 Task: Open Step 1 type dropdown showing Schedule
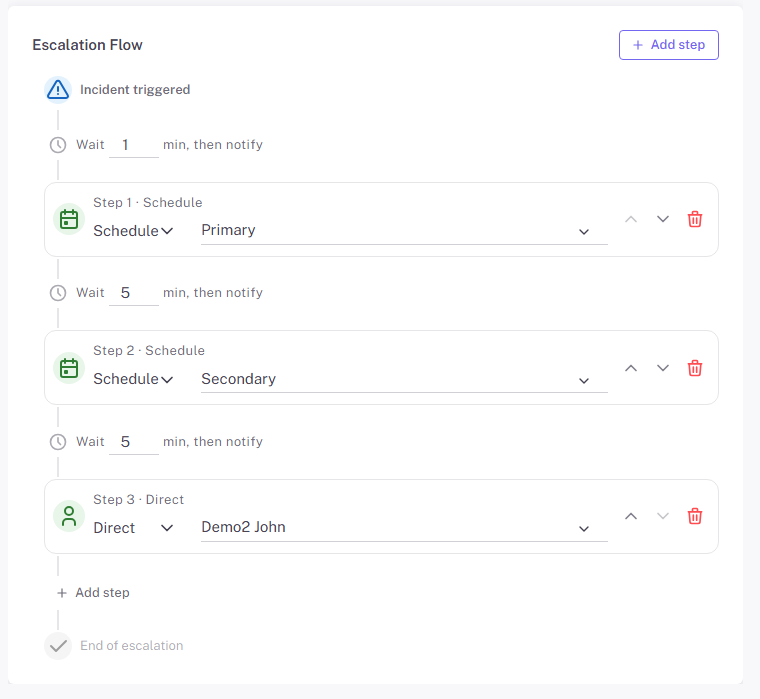pos(133,231)
